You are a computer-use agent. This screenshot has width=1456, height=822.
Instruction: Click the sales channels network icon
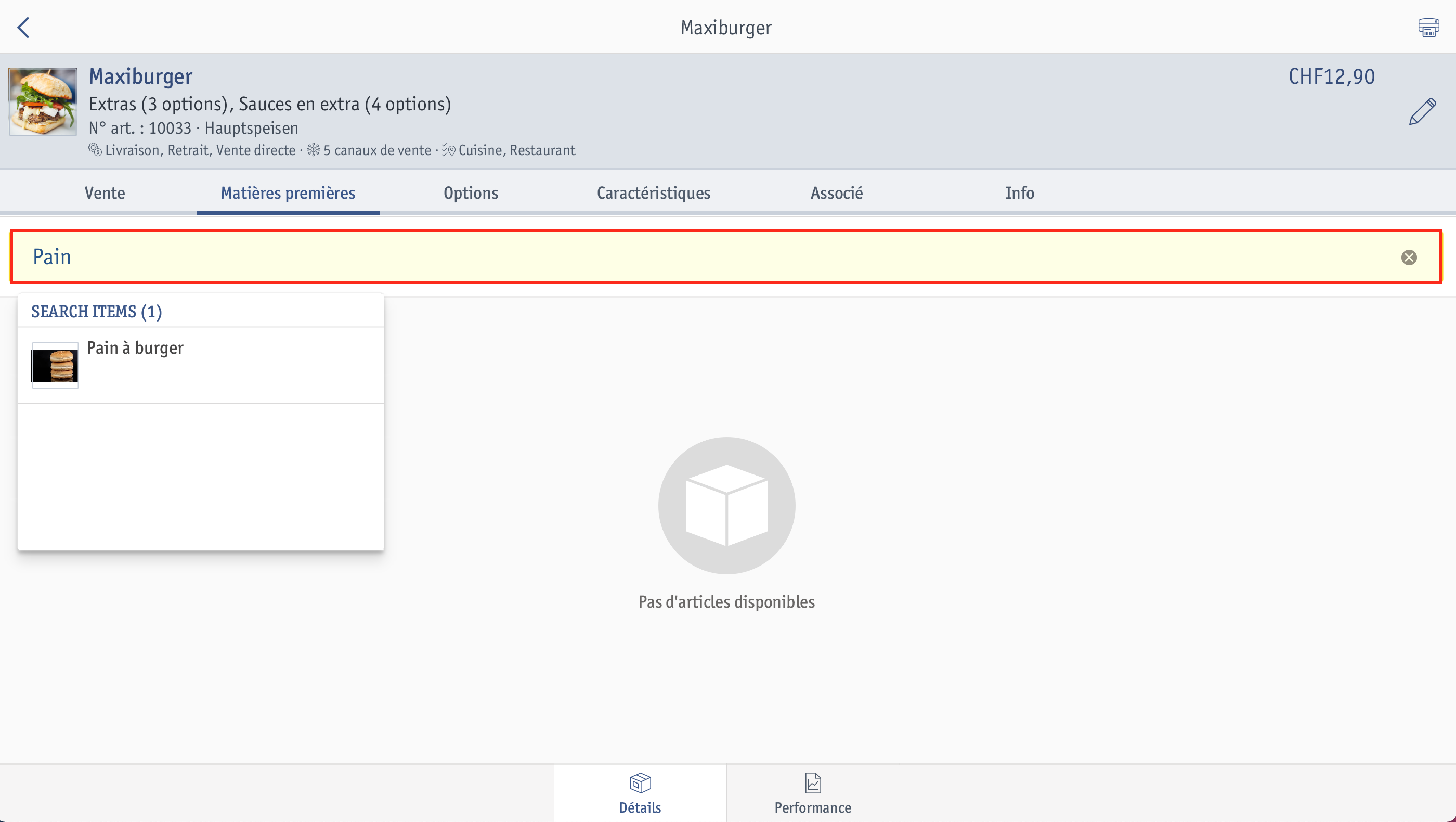(x=313, y=150)
